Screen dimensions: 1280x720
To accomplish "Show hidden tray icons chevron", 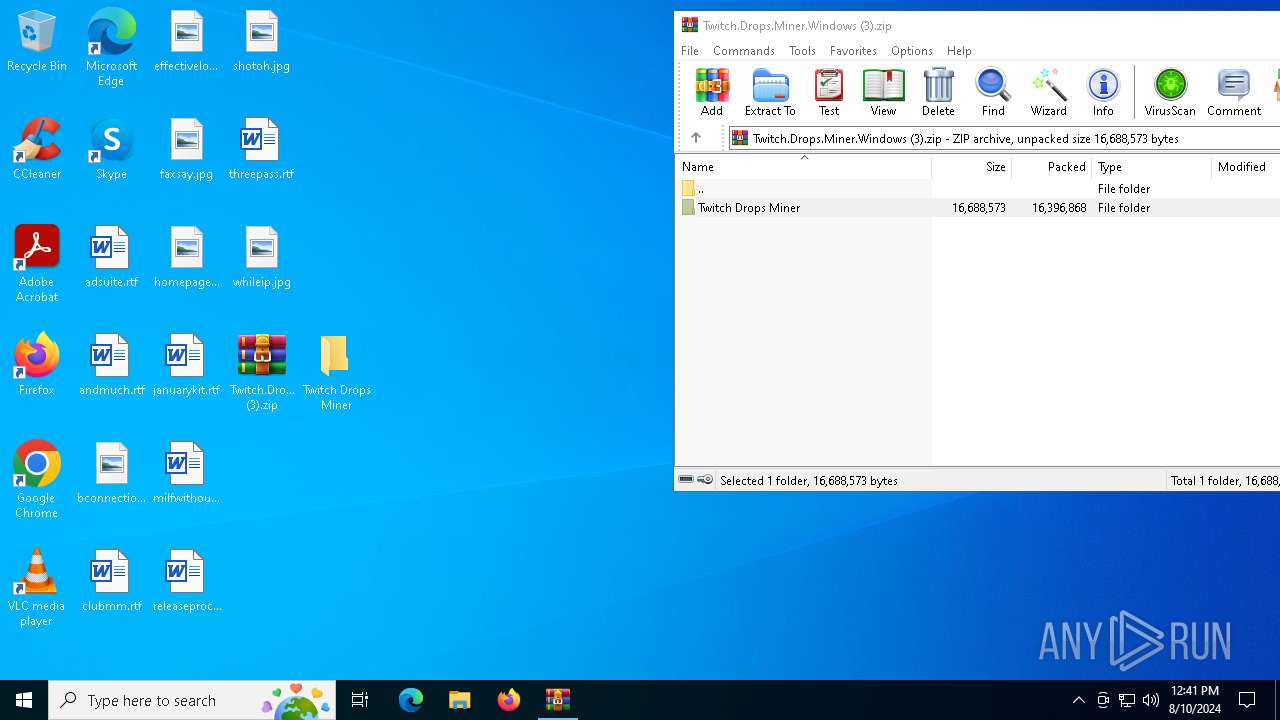I will pyautogui.click(x=1078, y=700).
